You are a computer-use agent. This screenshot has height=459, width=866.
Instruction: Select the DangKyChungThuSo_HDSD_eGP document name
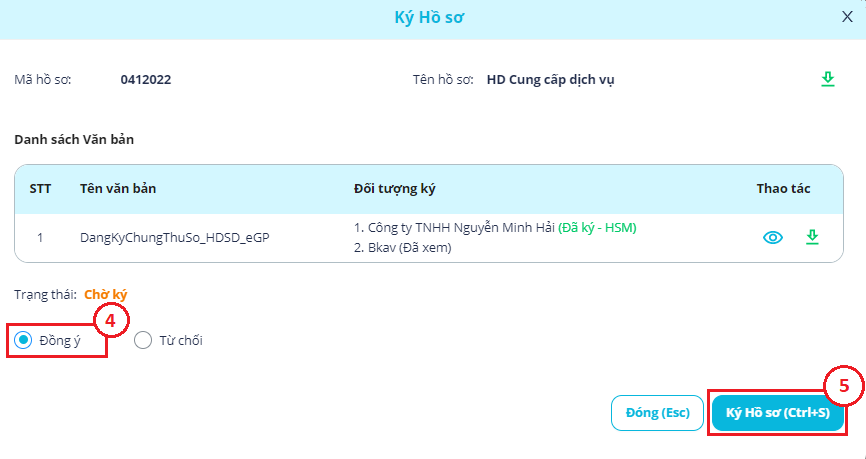click(x=175, y=238)
